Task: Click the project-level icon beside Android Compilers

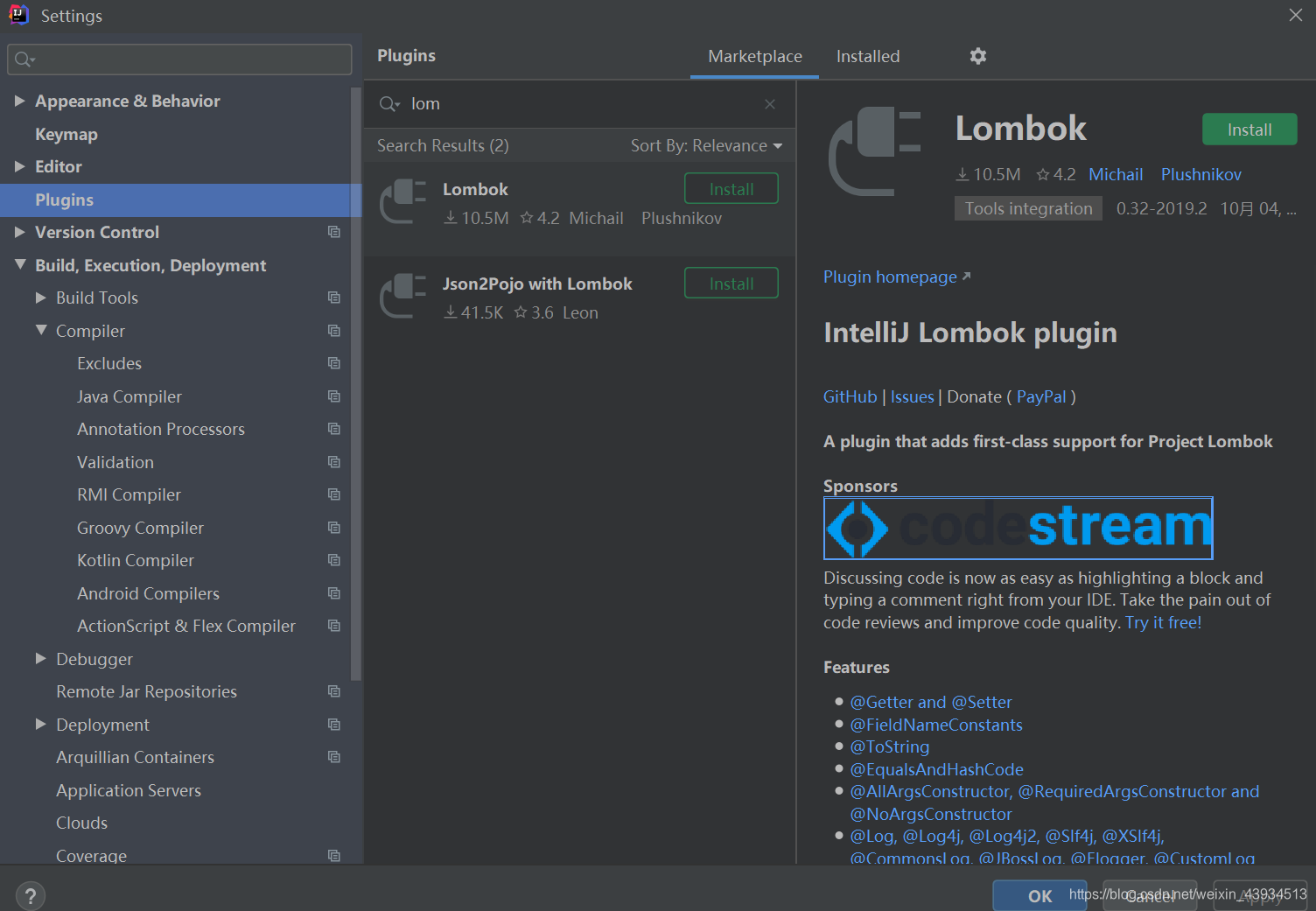Action: coord(333,593)
